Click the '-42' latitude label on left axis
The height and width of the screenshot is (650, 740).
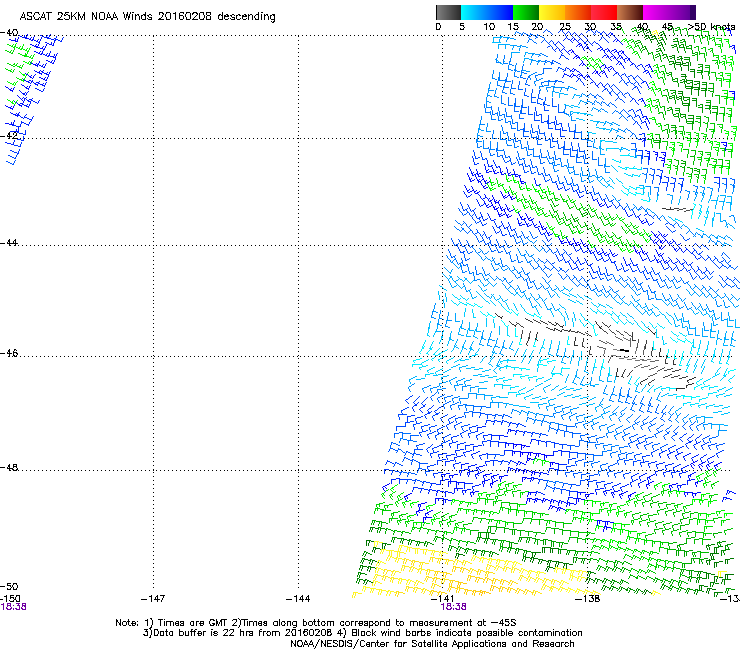[x=9, y=135]
